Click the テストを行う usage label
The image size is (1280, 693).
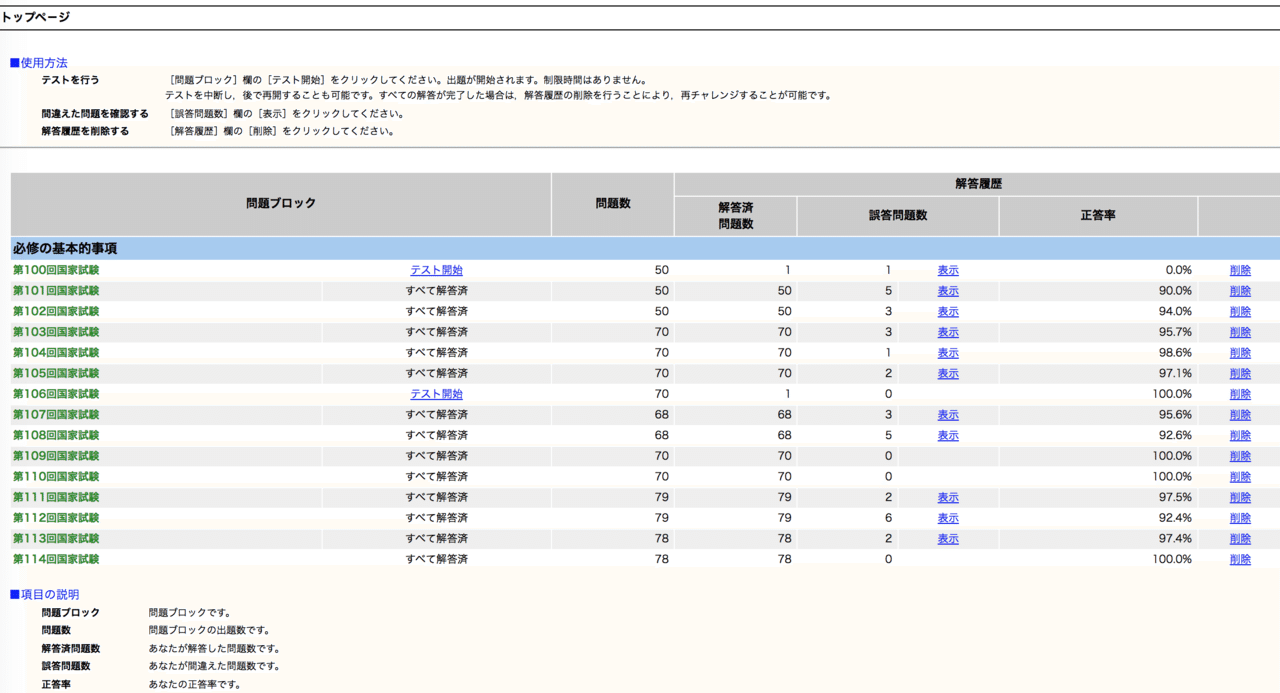70,80
